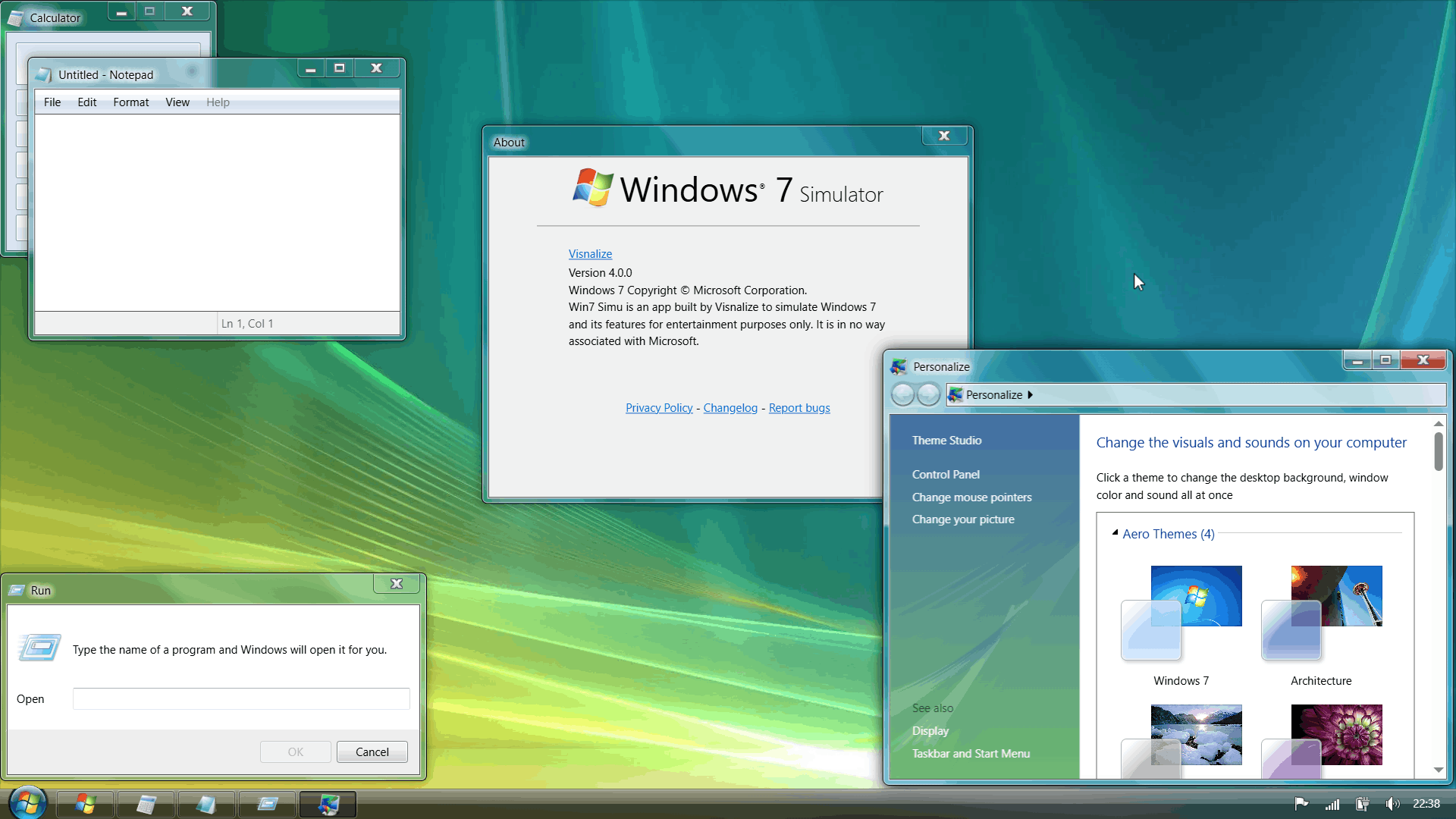Click the Personalize breadcrumb arrow

point(1030,395)
